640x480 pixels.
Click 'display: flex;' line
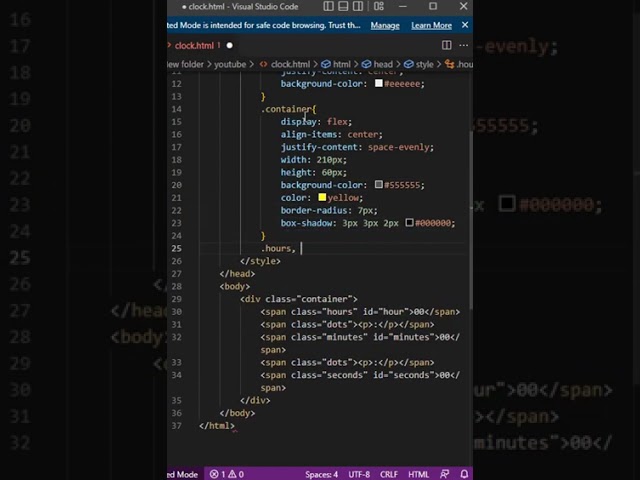point(316,122)
